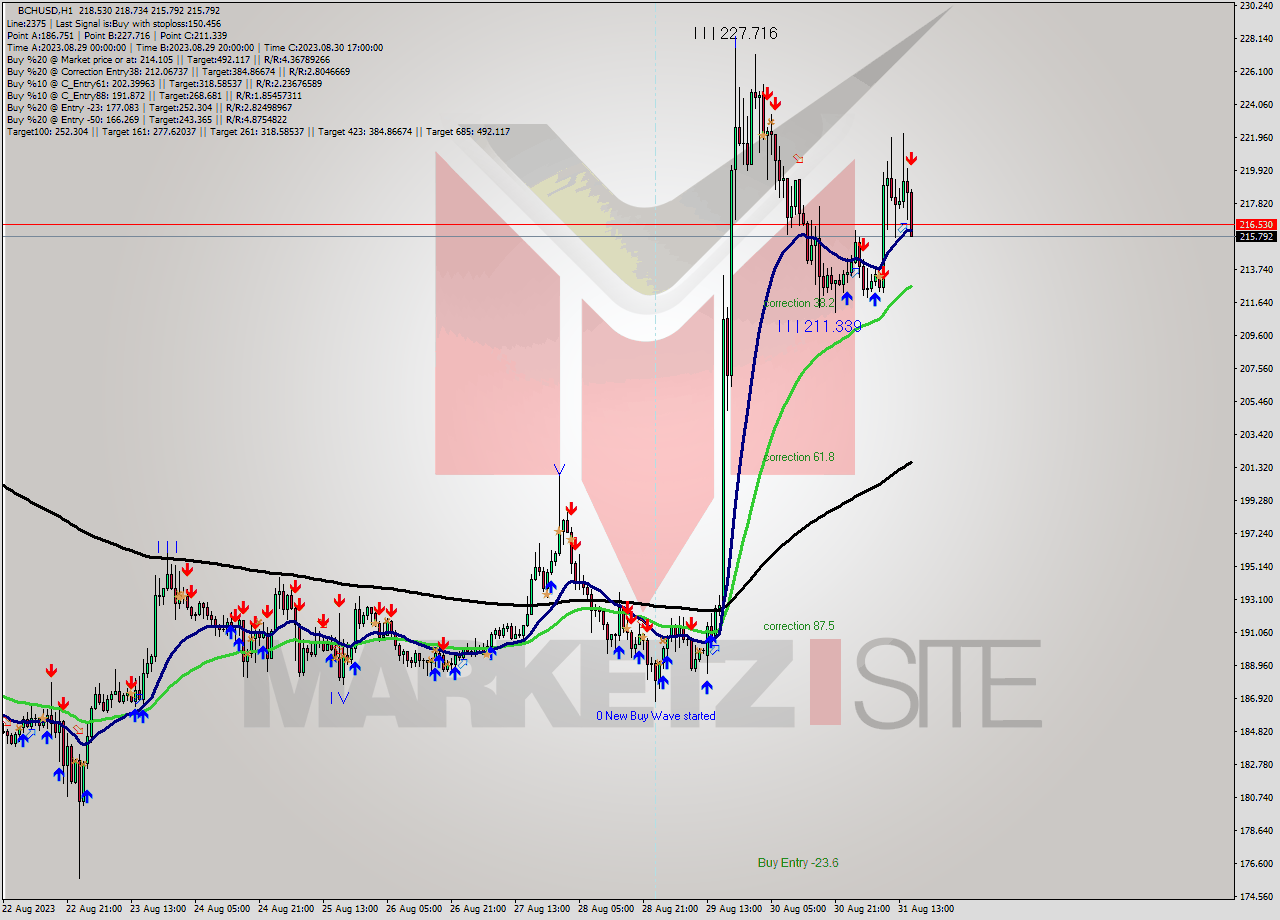Click the 186.920 price axis value
The width and height of the screenshot is (1280, 920).
point(1255,698)
